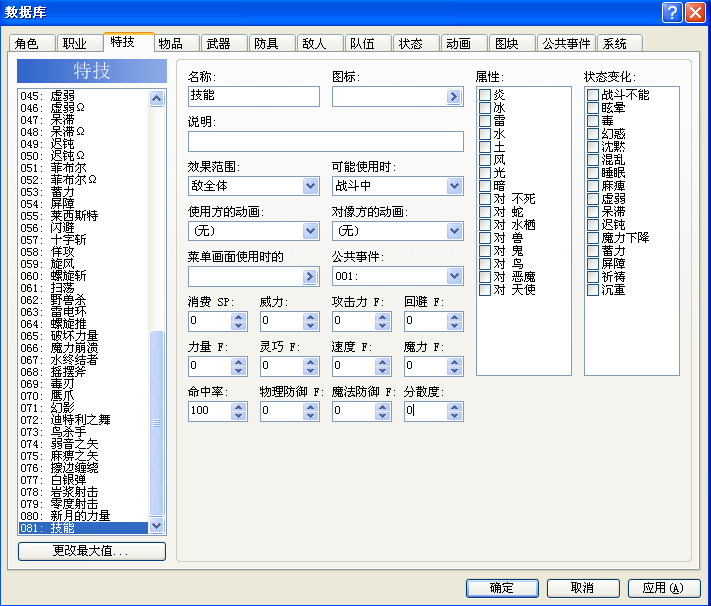Open the icon picker arrow button

coord(453,96)
